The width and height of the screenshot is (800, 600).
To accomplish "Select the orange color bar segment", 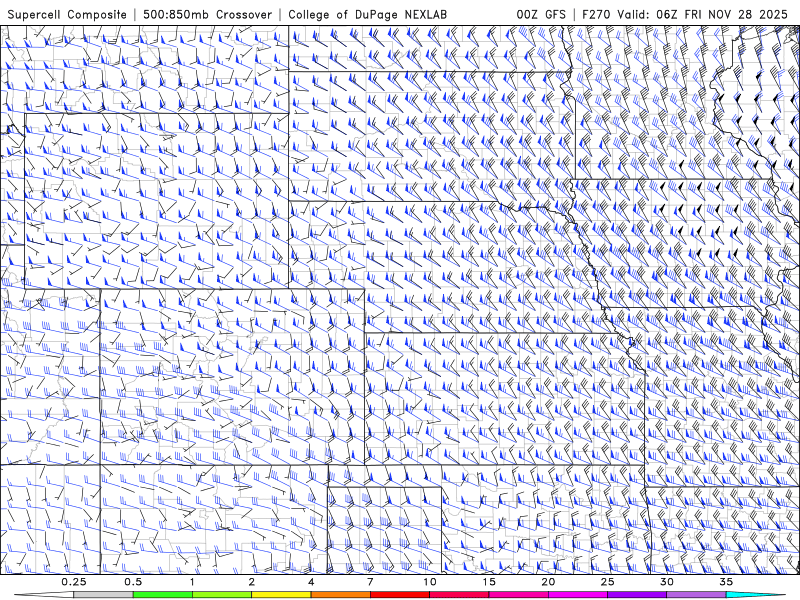I will coord(340,595).
